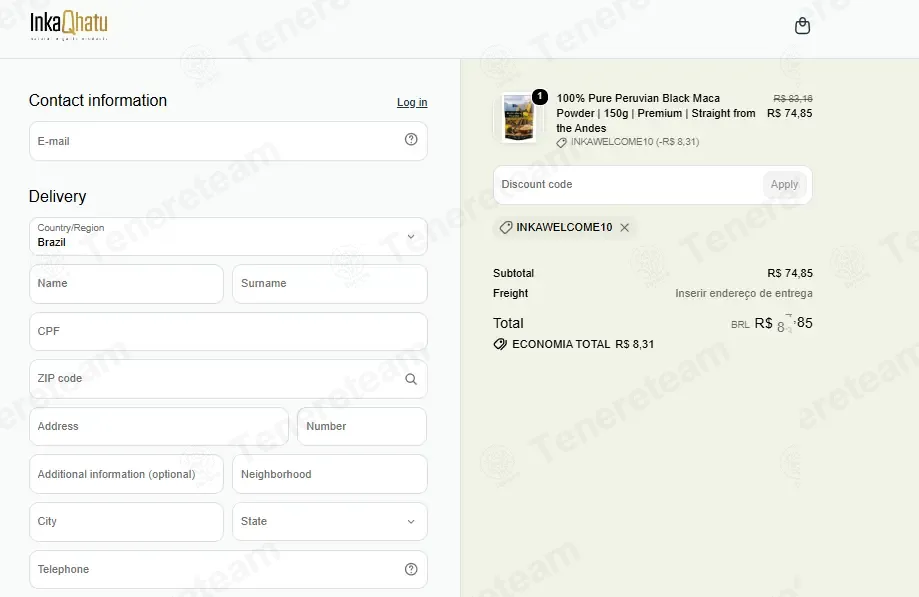Select the Surname input field
This screenshot has width=919, height=597.
click(x=330, y=284)
